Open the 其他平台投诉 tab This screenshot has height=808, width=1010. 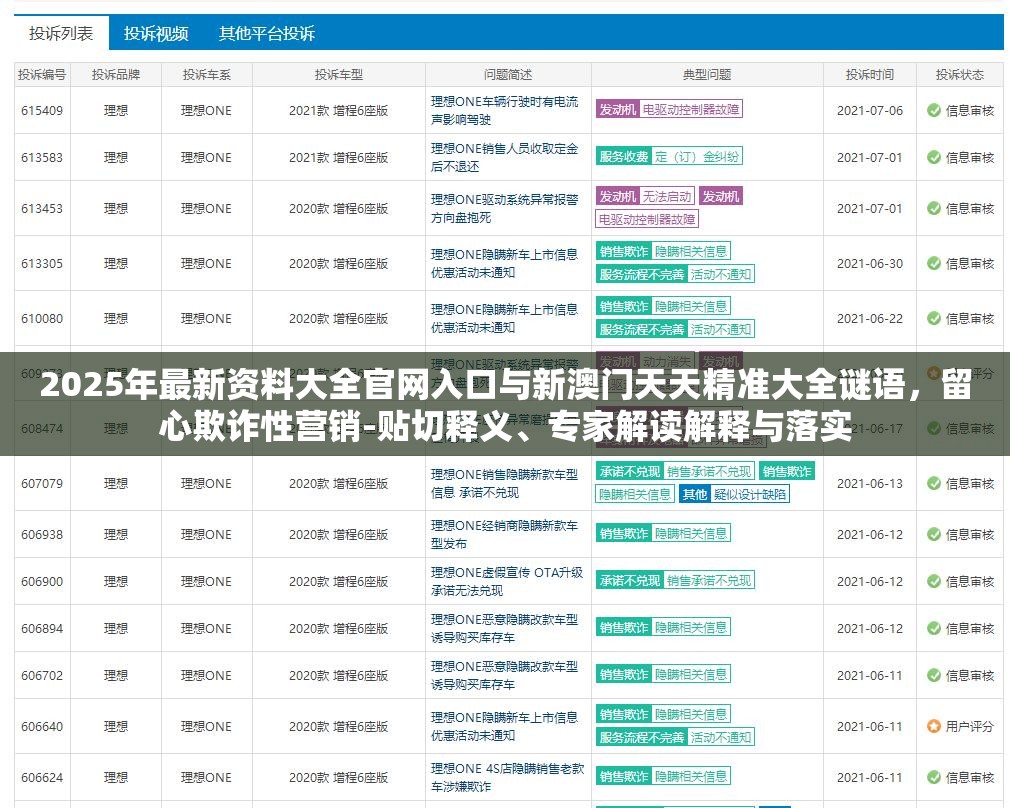click(x=267, y=34)
